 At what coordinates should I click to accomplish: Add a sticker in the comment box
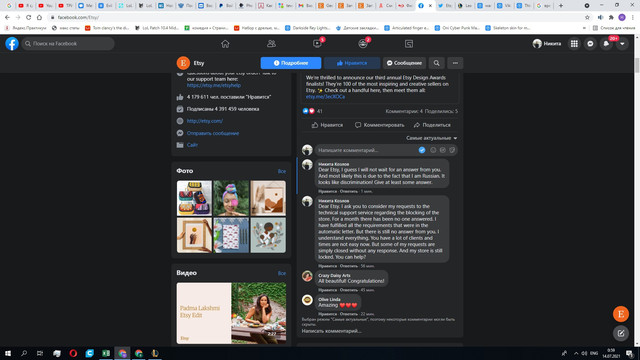pyautogui.click(x=452, y=150)
